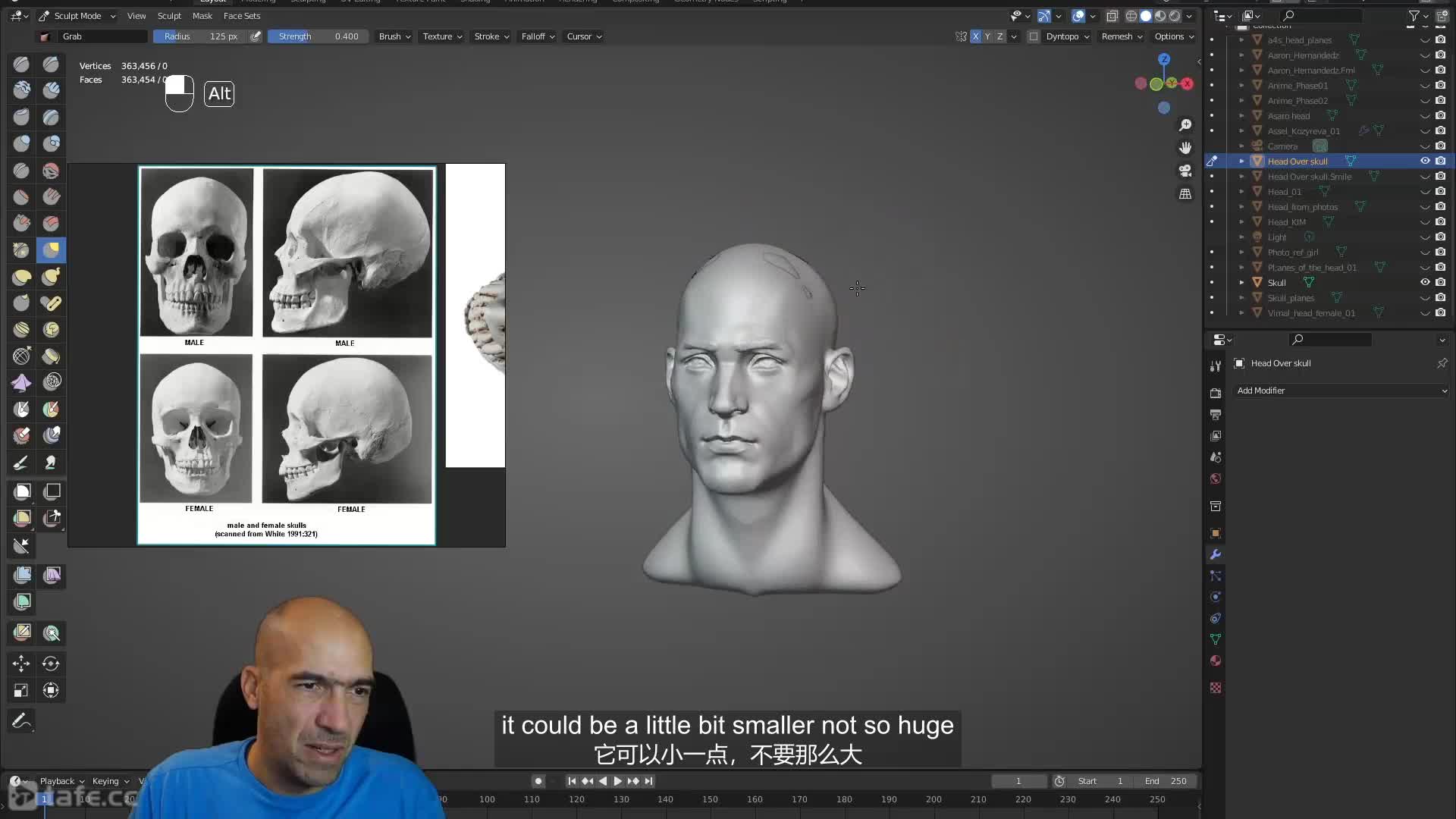Viewport: 1456px width, 819px height.
Task: Toggle render visibility of Head Over skull
Action: [x=1440, y=161]
